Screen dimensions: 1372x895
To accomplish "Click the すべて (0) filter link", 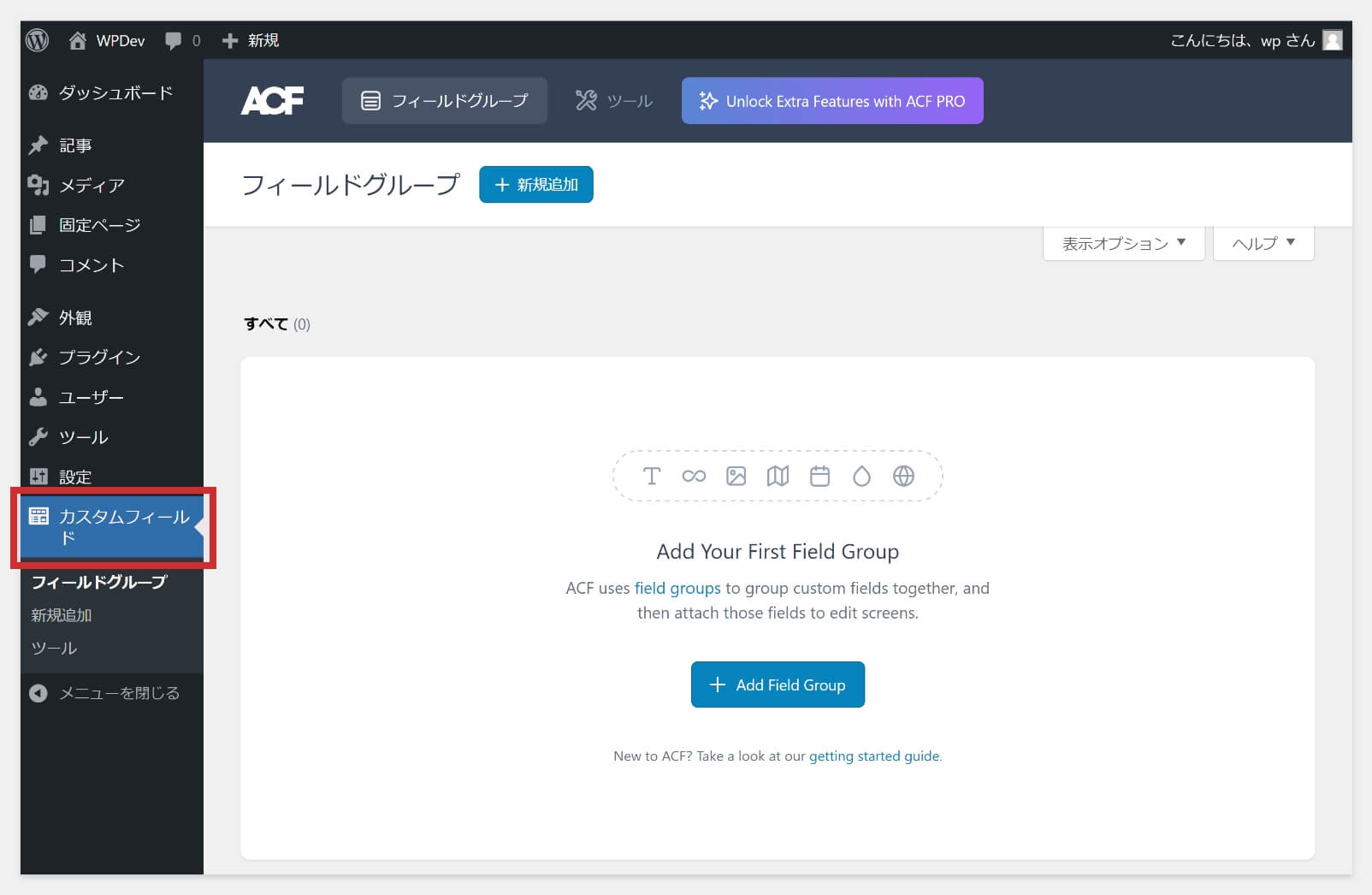I will [276, 323].
